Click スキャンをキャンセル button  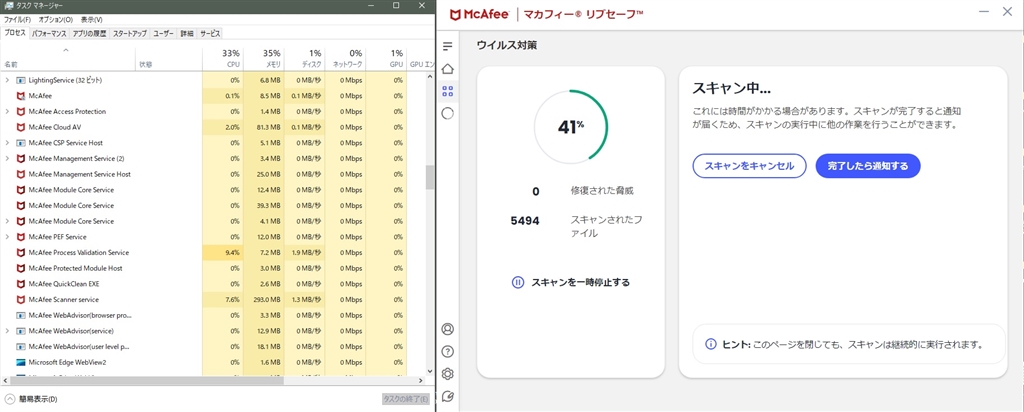(750, 166)
